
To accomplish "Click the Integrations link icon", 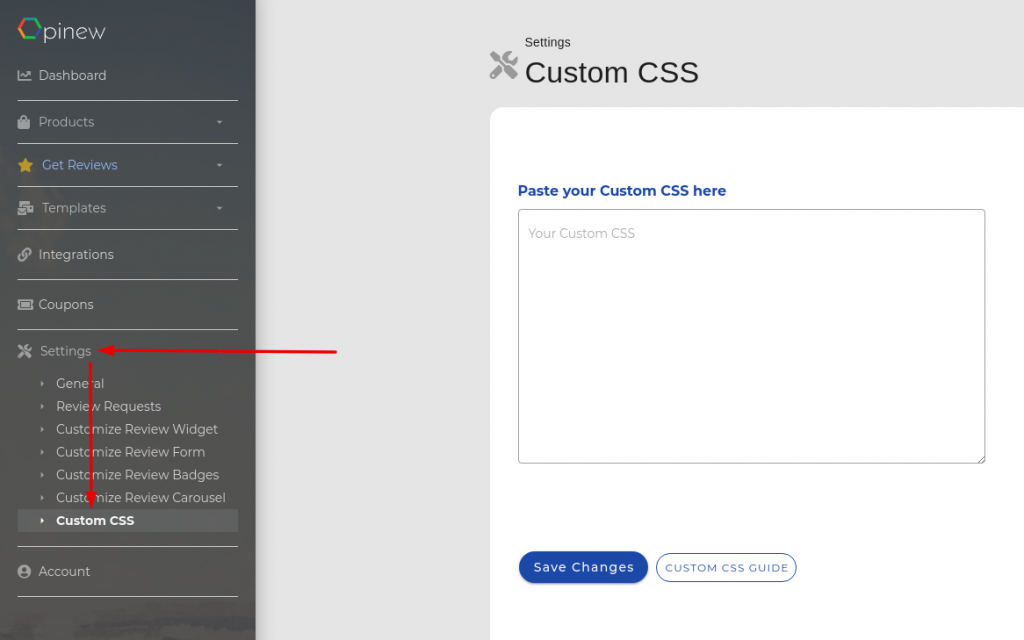I will 25,255.
